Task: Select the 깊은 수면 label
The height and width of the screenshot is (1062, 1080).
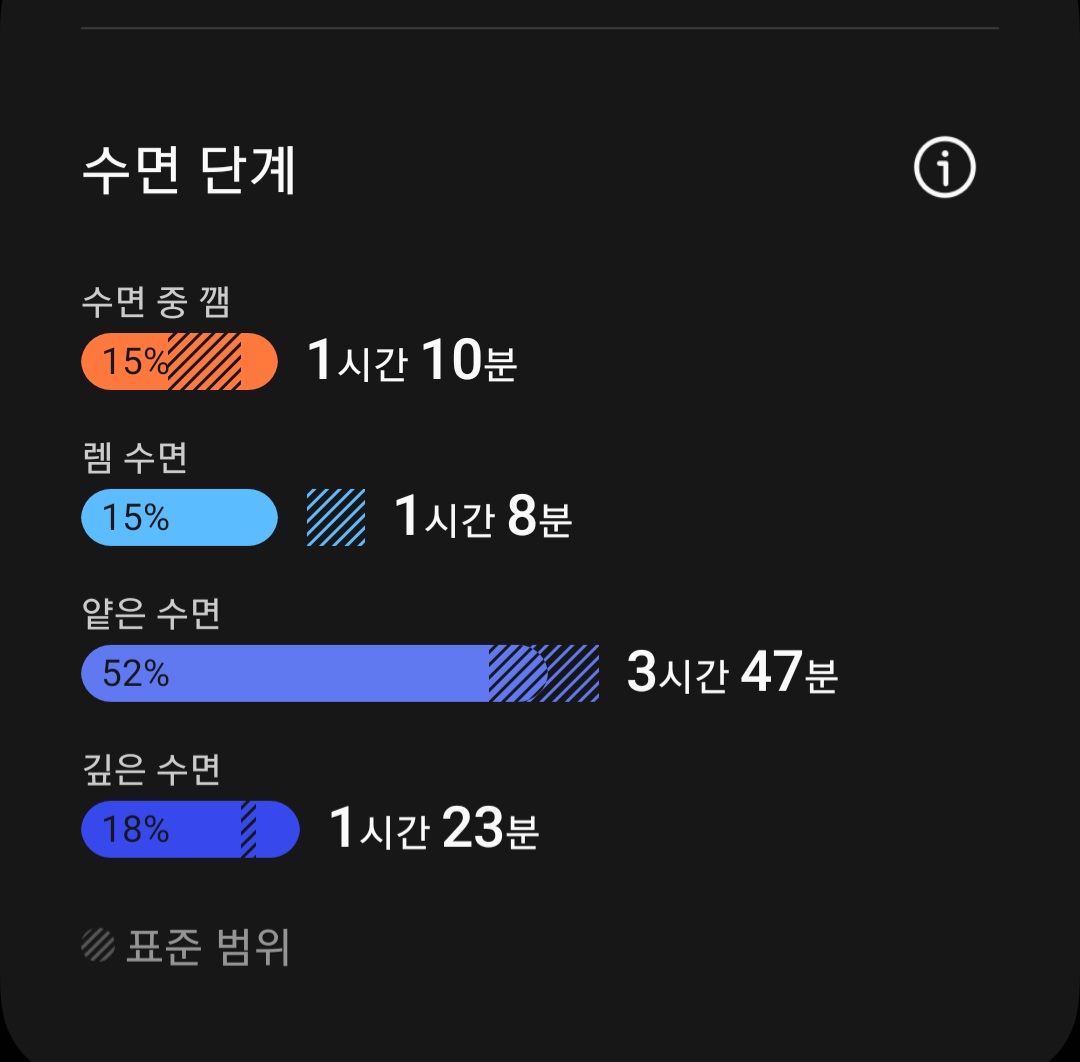Action: coord(151,769)
